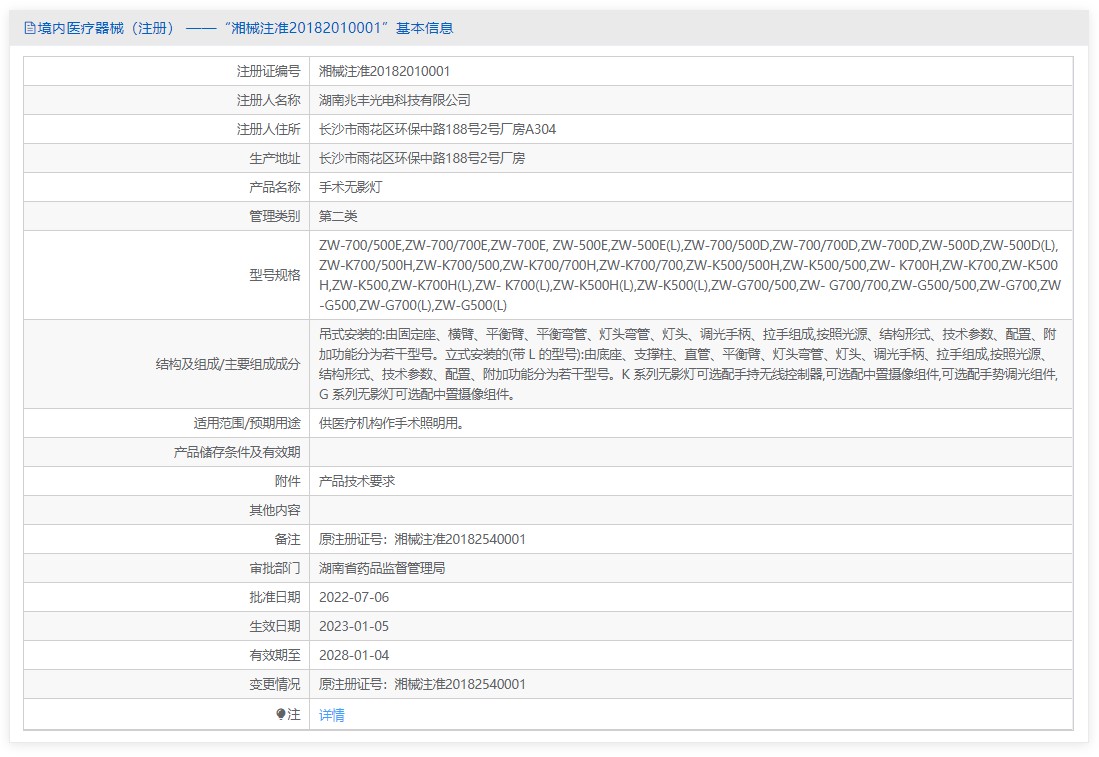Click the 变更情况 label

tap(275, 684)
